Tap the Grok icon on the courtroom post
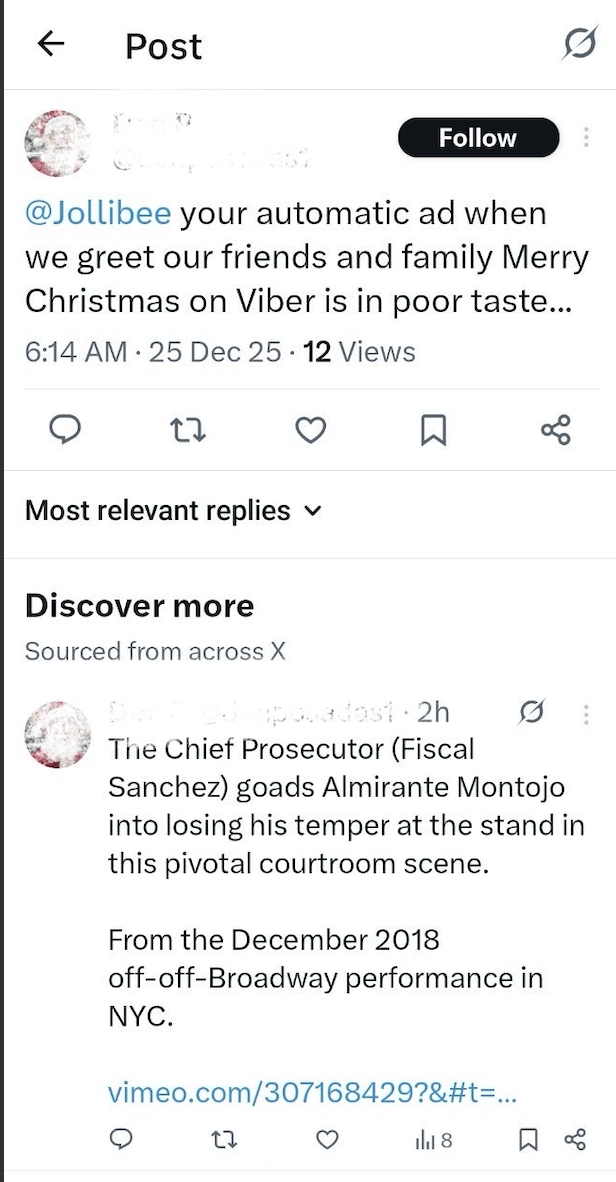 click(533, 712)
